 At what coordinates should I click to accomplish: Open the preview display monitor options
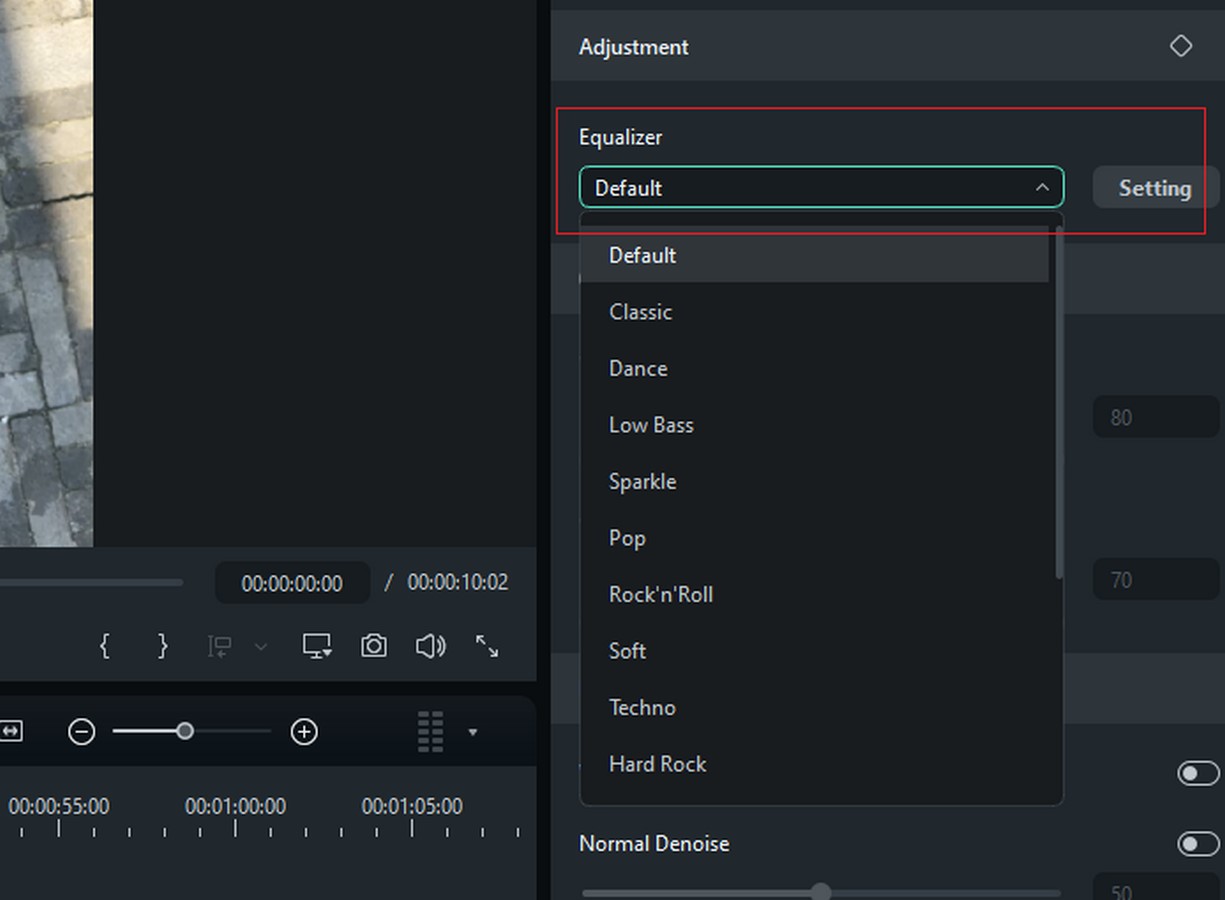(318, 646)
